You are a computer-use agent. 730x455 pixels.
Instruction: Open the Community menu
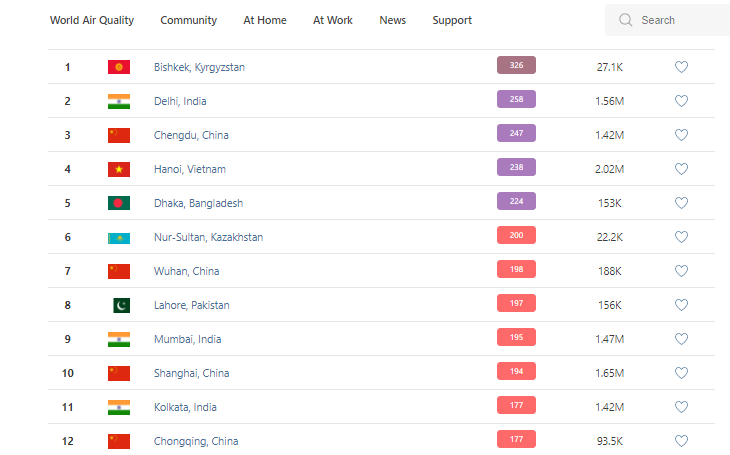188,20
